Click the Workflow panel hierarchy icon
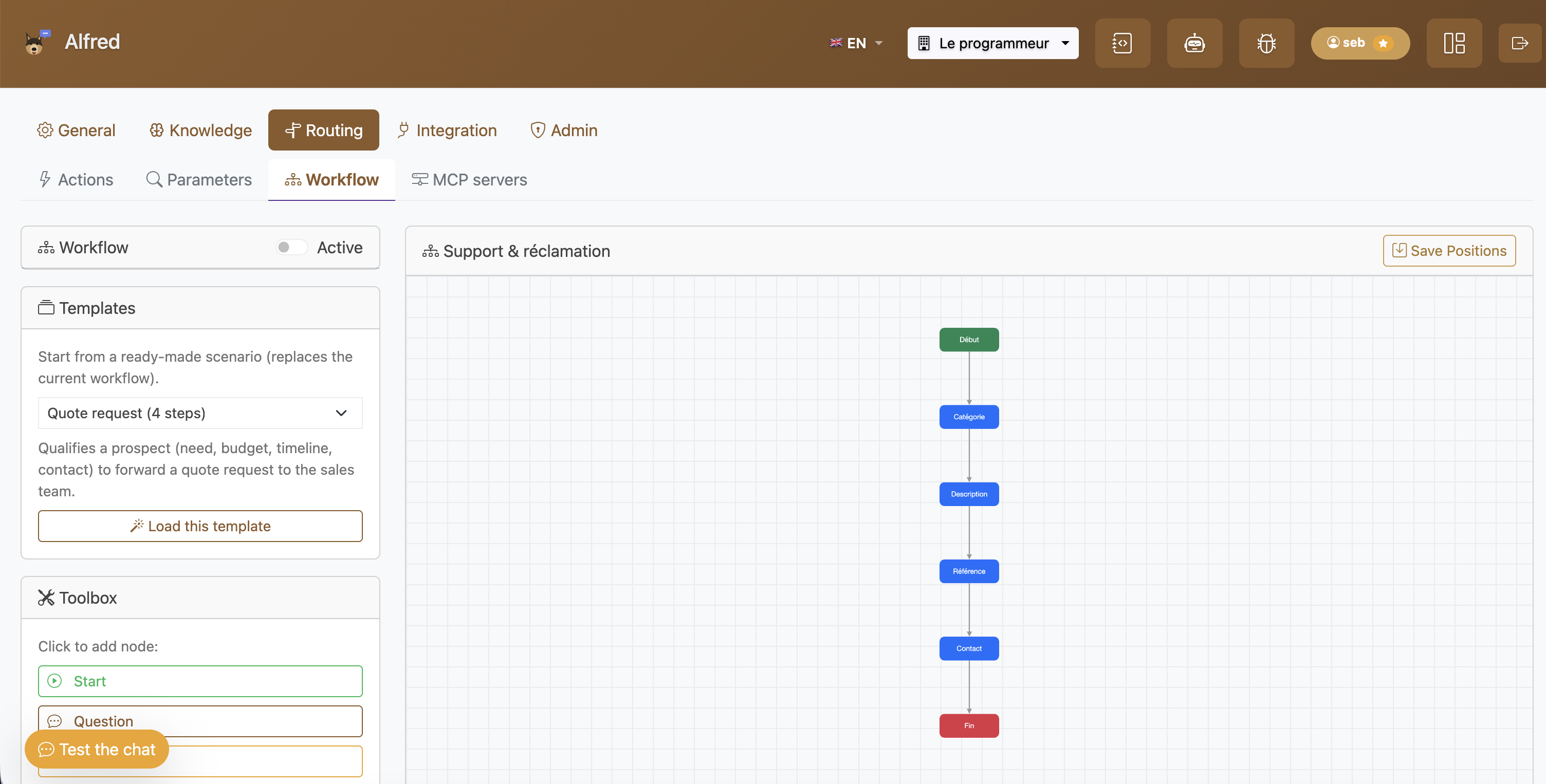The width and height of the screenshot is (1546, 784). click(46, 248)
